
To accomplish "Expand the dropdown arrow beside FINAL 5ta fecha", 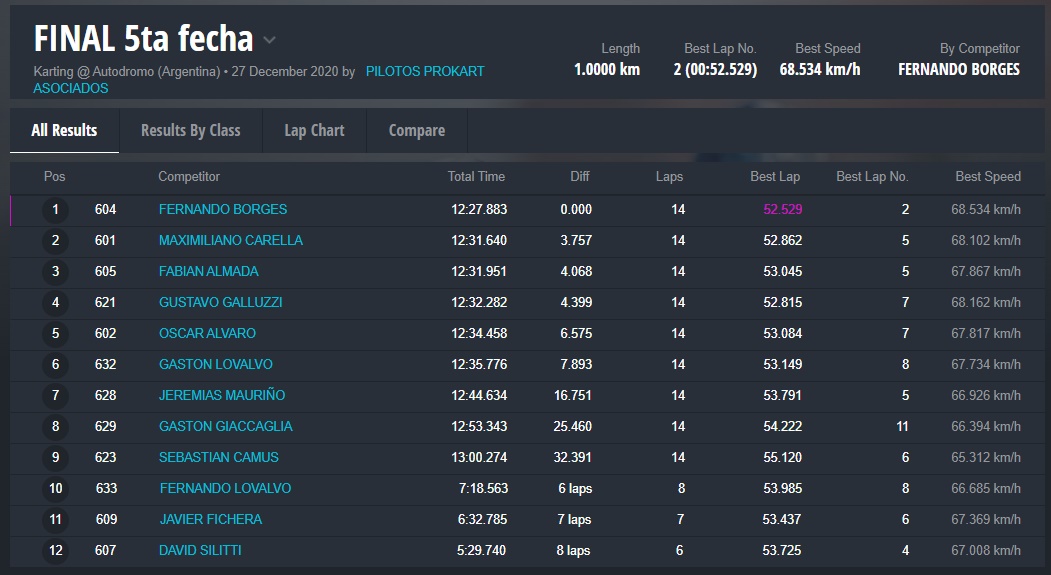I will [269, 41].
